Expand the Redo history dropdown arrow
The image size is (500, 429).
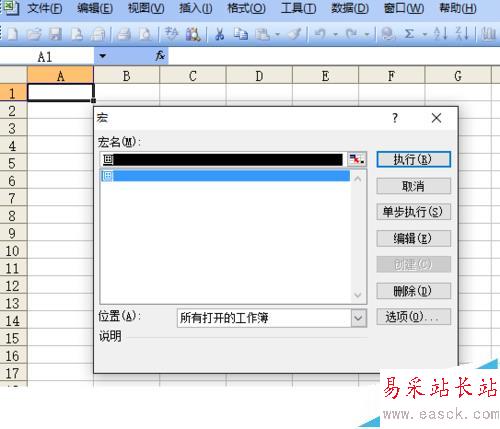367,34
